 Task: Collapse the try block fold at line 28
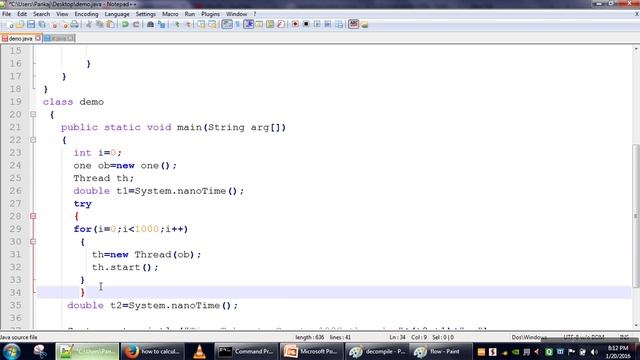pyautogui.click(x=33, y=216)
